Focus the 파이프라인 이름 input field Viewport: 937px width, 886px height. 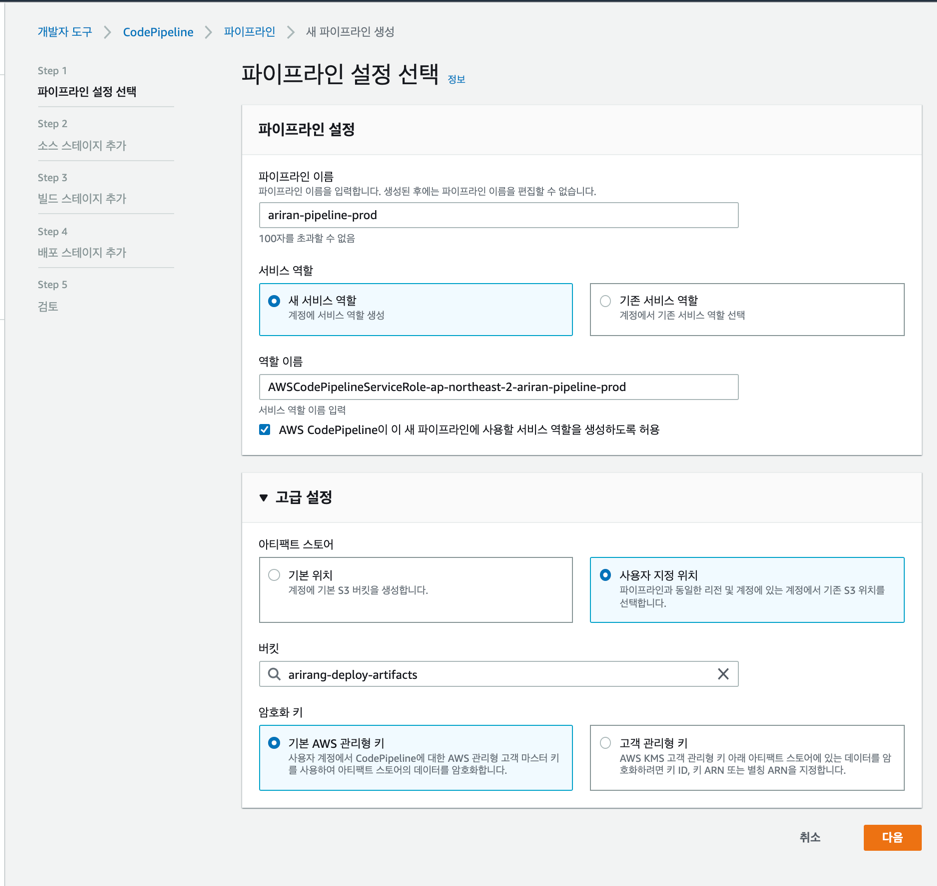[498, 215]
